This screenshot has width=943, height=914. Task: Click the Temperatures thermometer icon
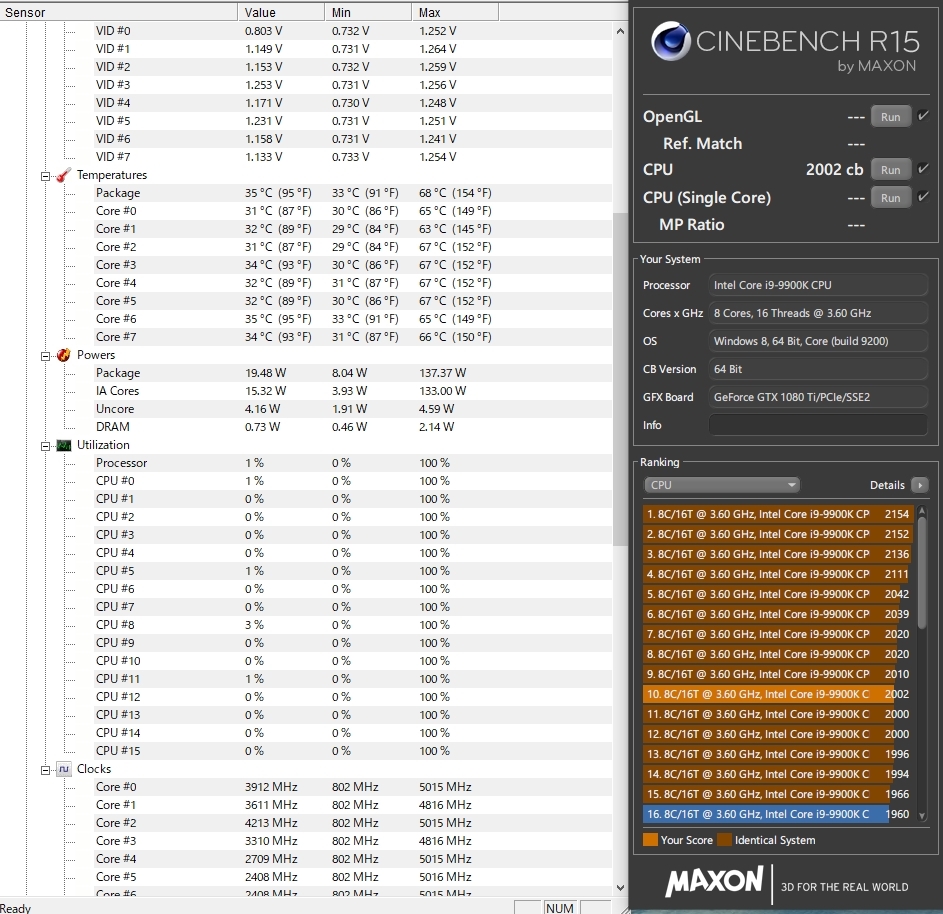[x=64, y=176]
